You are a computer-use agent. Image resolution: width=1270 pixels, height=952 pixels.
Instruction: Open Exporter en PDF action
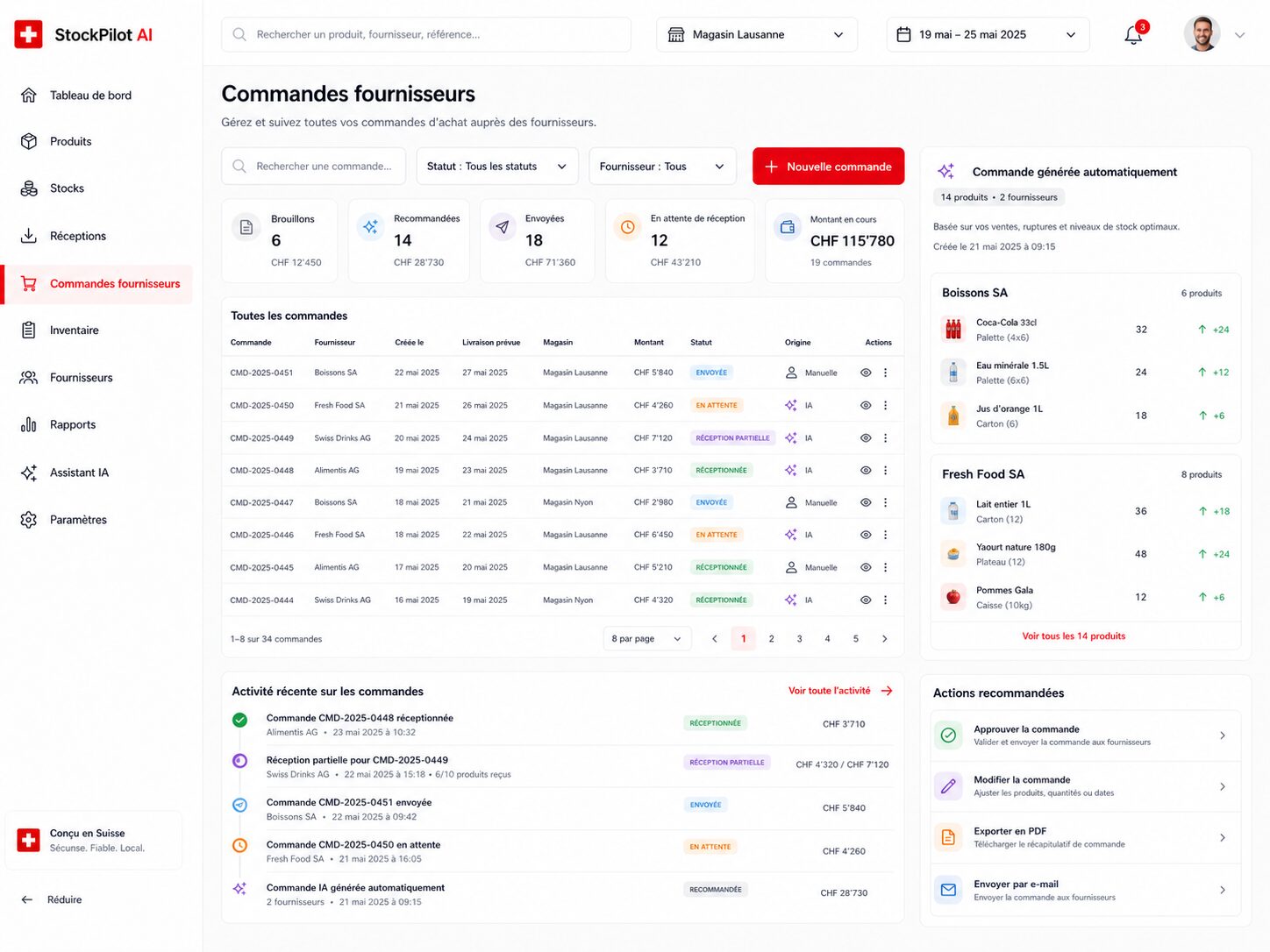pos(1086,837)
